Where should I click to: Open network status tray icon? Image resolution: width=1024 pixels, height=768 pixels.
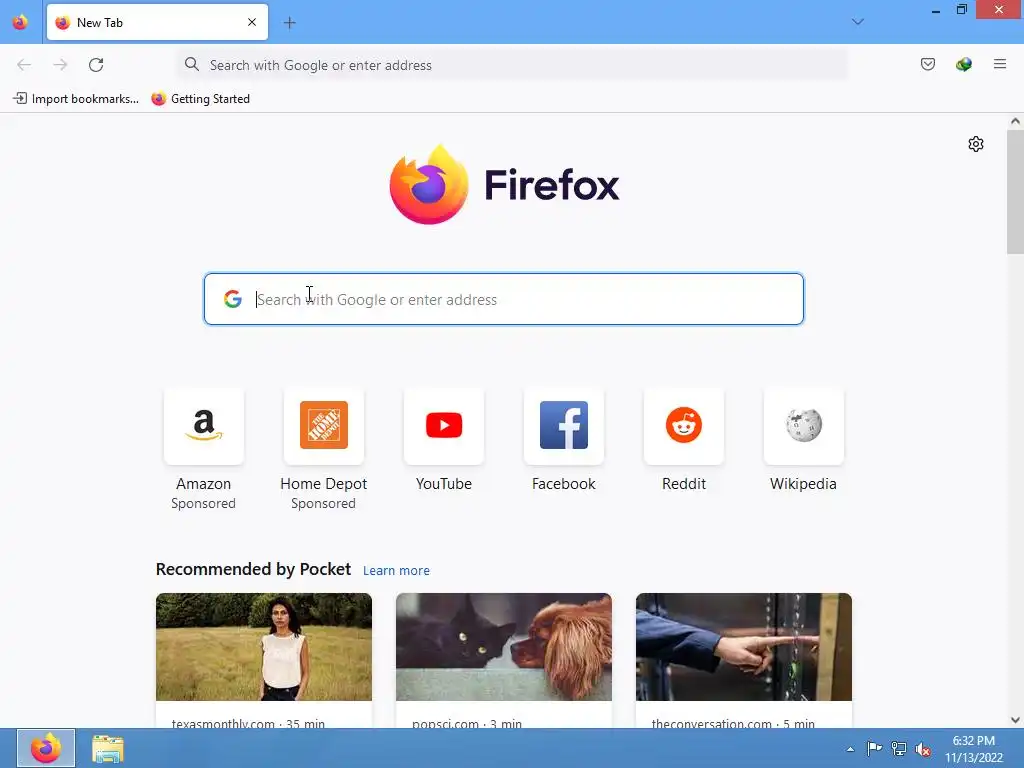899,748
